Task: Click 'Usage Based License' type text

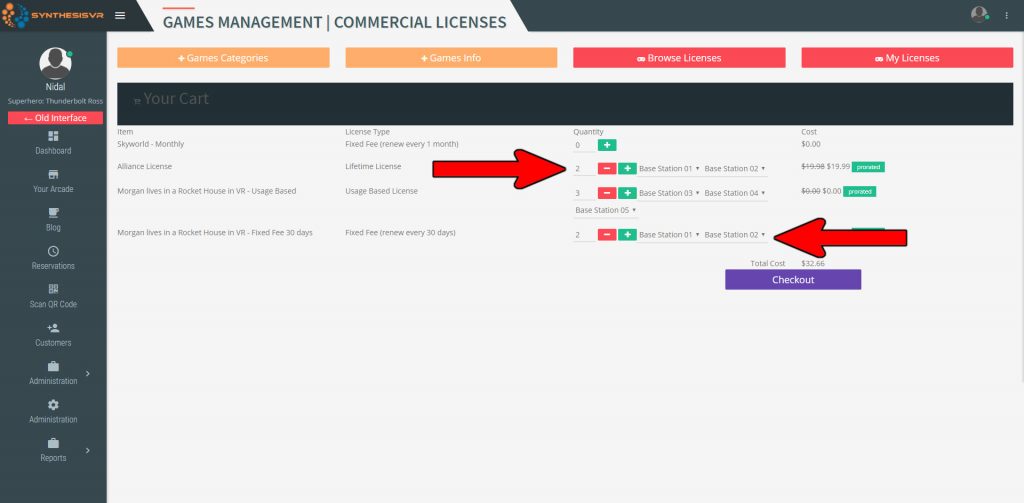Action: [381, 191]
